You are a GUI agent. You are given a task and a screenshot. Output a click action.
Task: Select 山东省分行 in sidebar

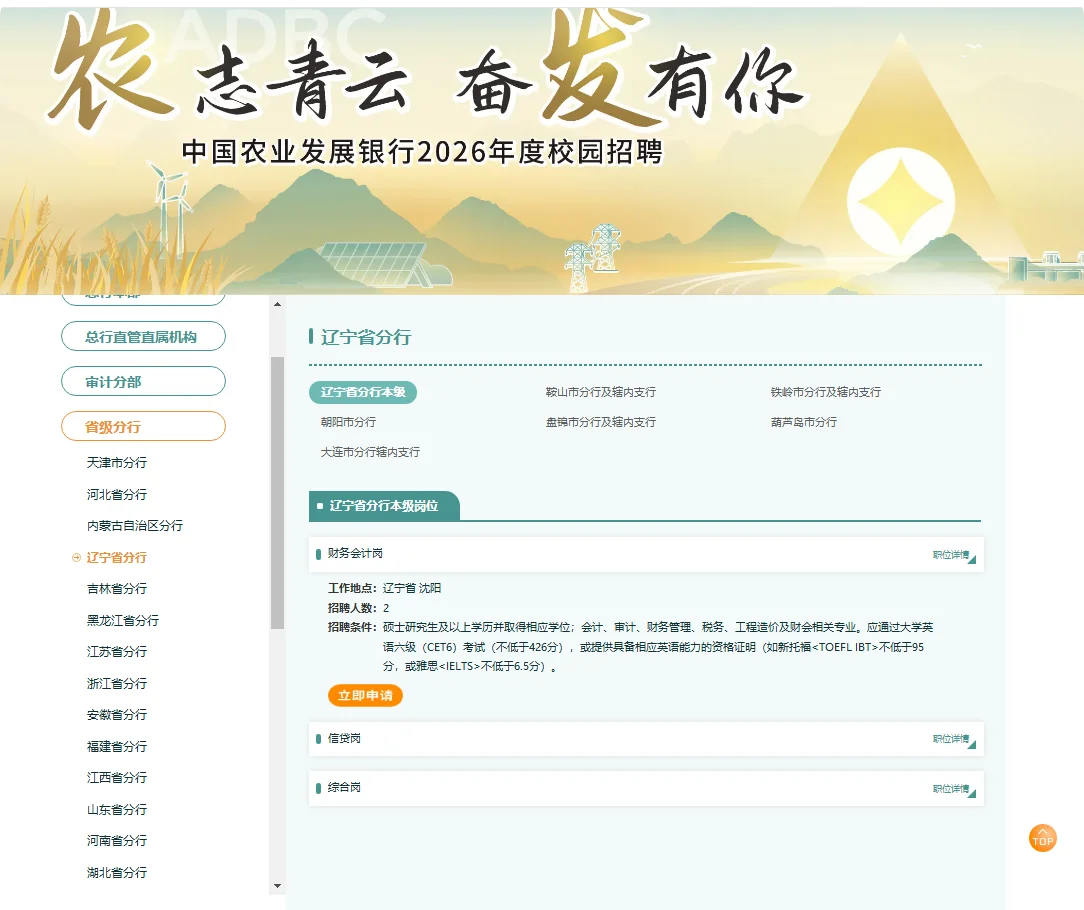click(117, 809)
